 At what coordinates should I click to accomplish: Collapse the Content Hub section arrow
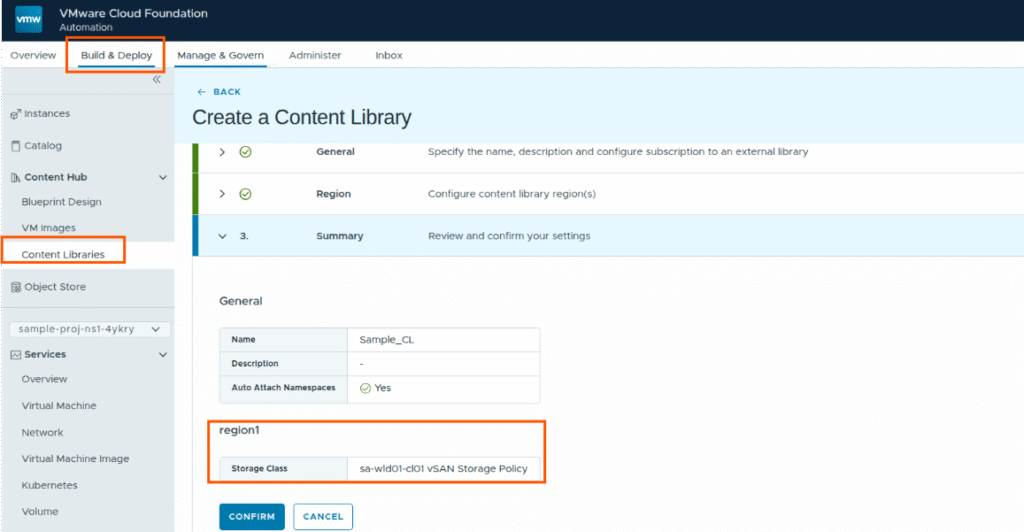[163, 178]
